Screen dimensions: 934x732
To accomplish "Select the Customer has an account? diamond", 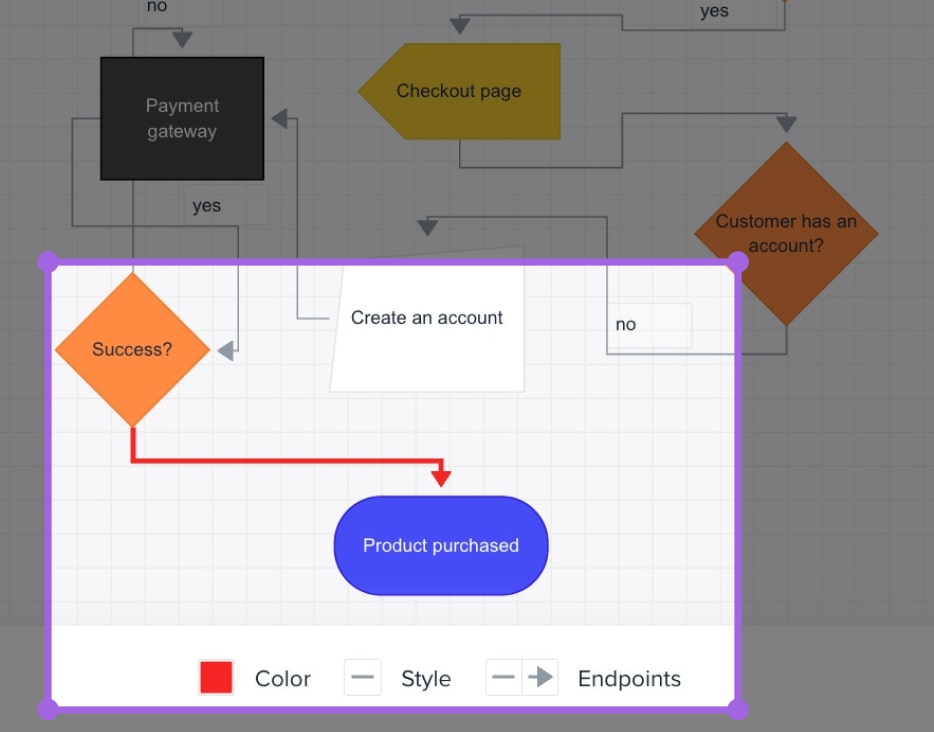I will pos(786,234).
